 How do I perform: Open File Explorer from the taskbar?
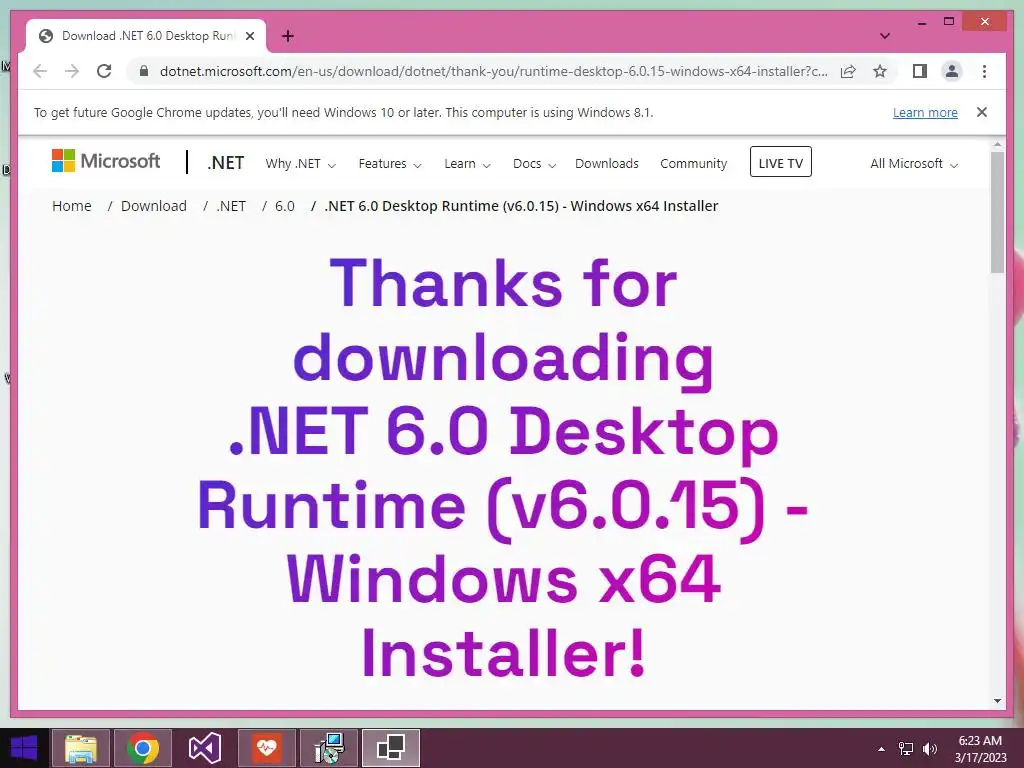(x=80, y=748)
